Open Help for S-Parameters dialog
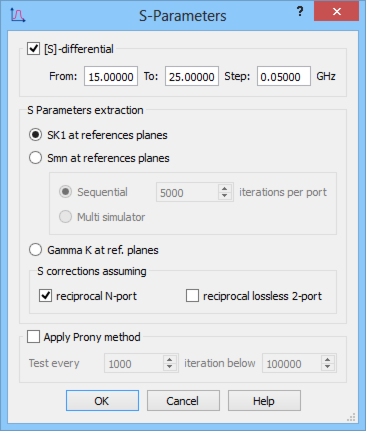Screen dimensions: 368x433 [264, 401]
